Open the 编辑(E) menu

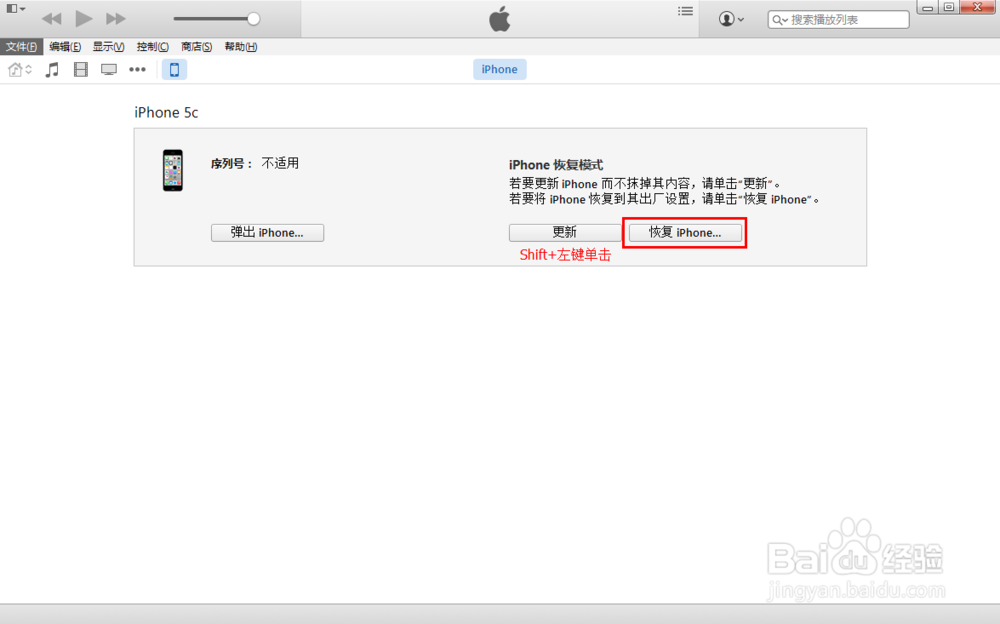[65, 47]
